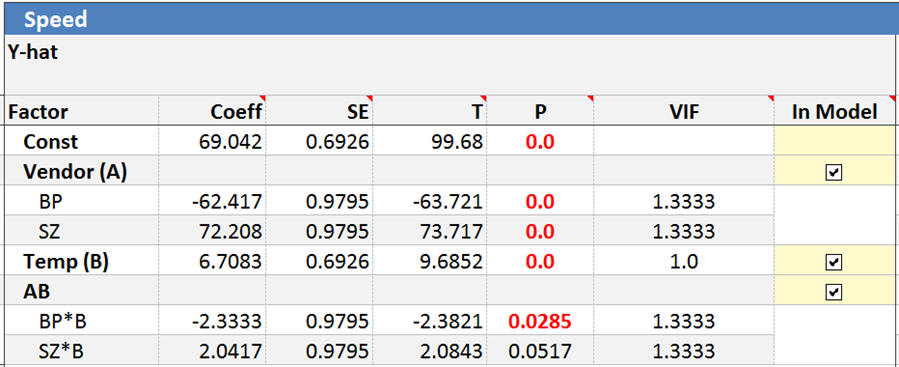
Task: Toggle Temp (B) In Model checkbox
Action: click(x=834, y=262)
